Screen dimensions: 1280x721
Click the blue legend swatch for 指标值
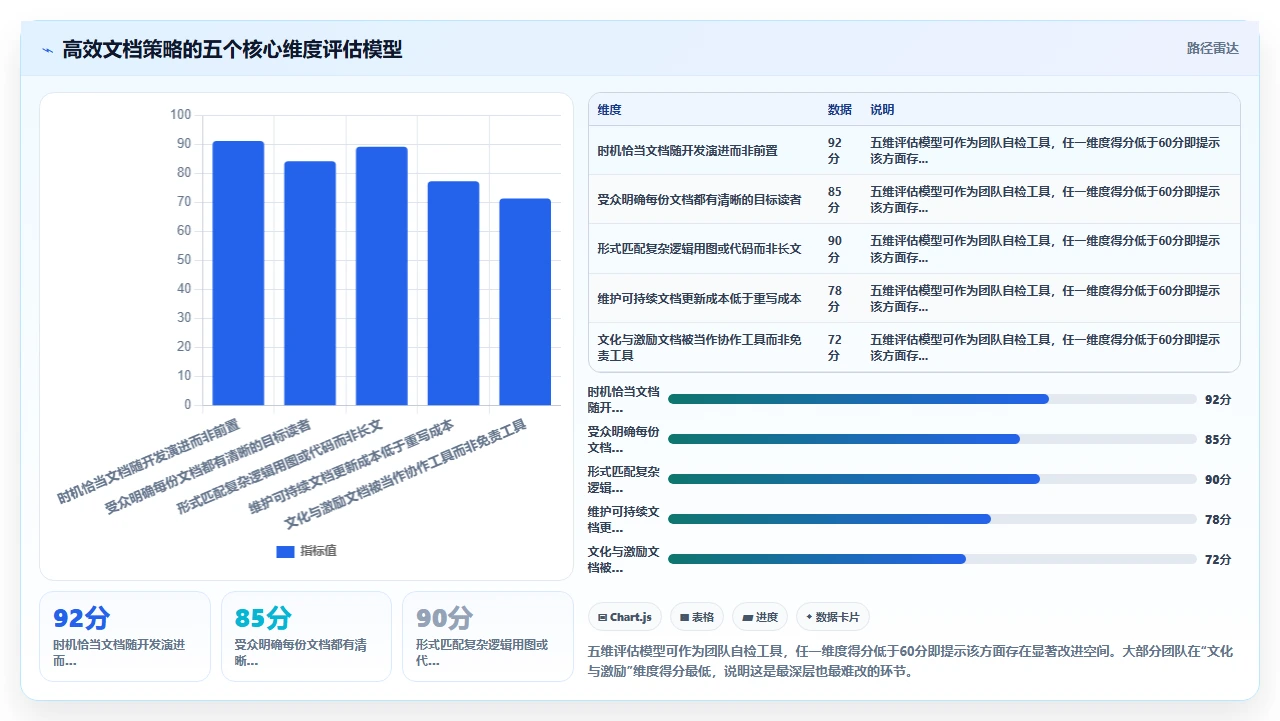pyautogui.click(x=285, y=551)
